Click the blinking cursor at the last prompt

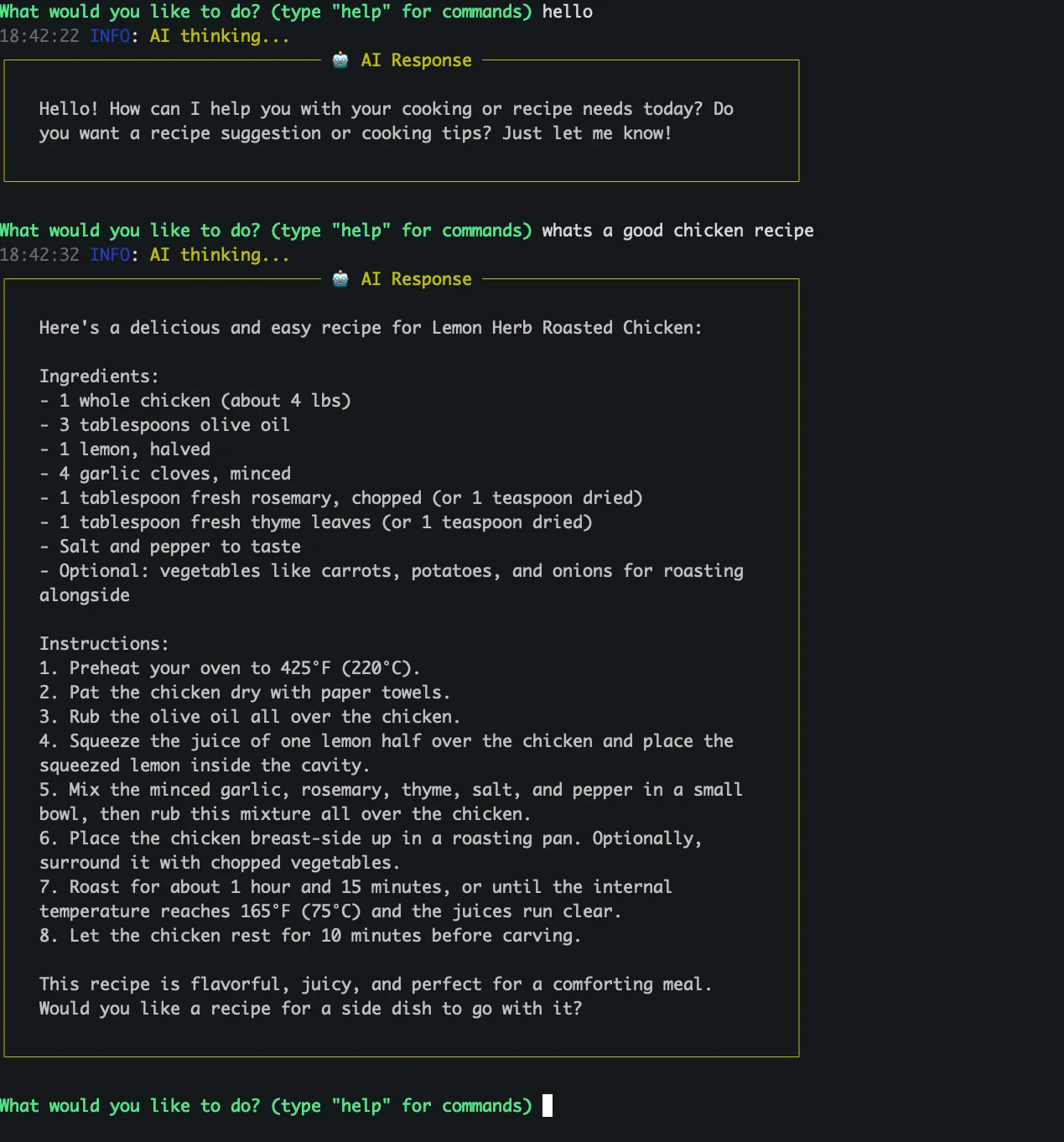click(x=548, y=1106)
